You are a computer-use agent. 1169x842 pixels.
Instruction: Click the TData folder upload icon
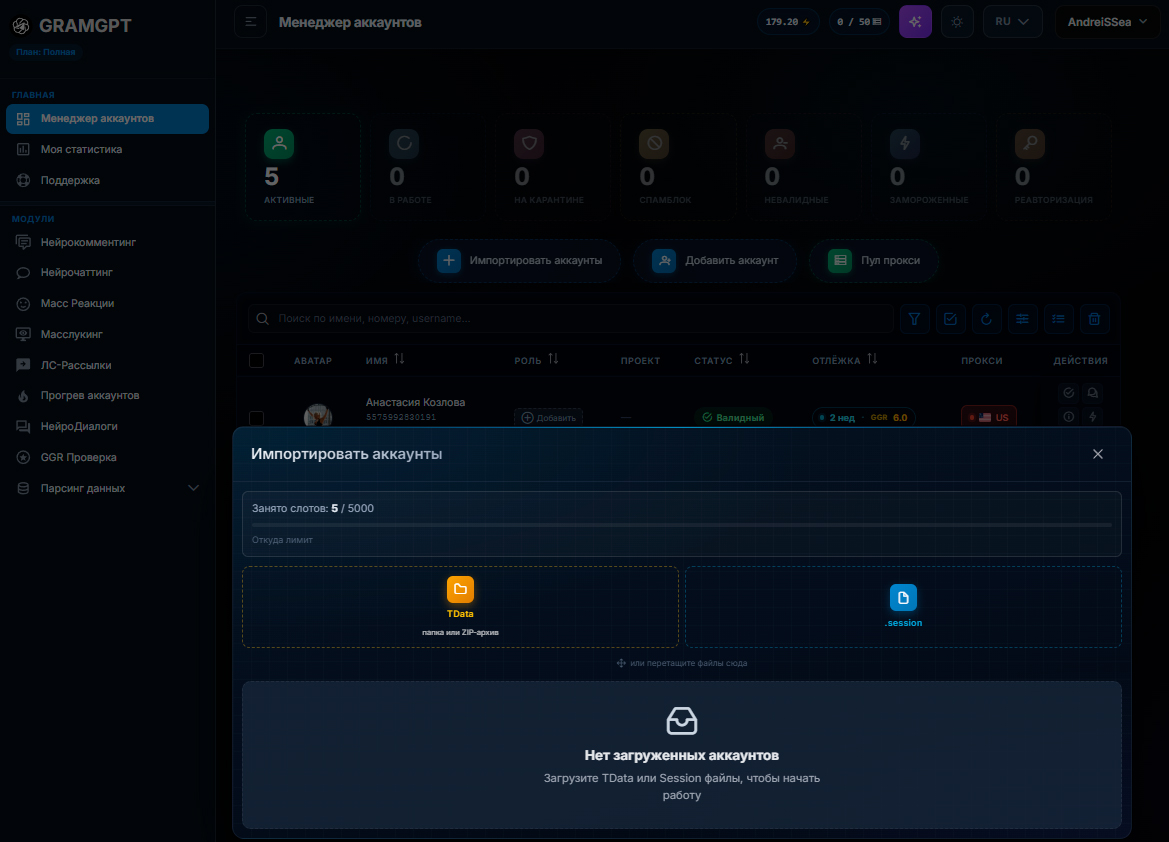pyautogui.click(x=460, y=589)
